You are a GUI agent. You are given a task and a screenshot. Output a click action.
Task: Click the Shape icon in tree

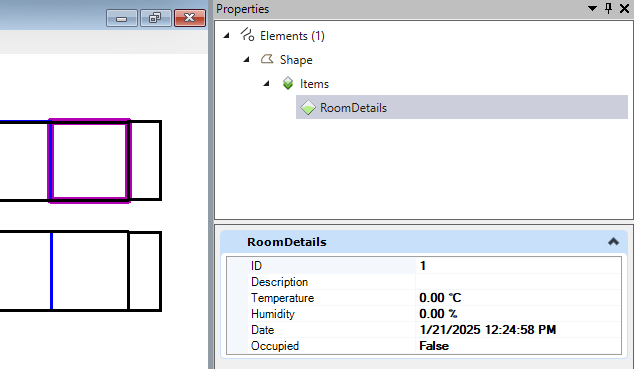tap(267, 59)
